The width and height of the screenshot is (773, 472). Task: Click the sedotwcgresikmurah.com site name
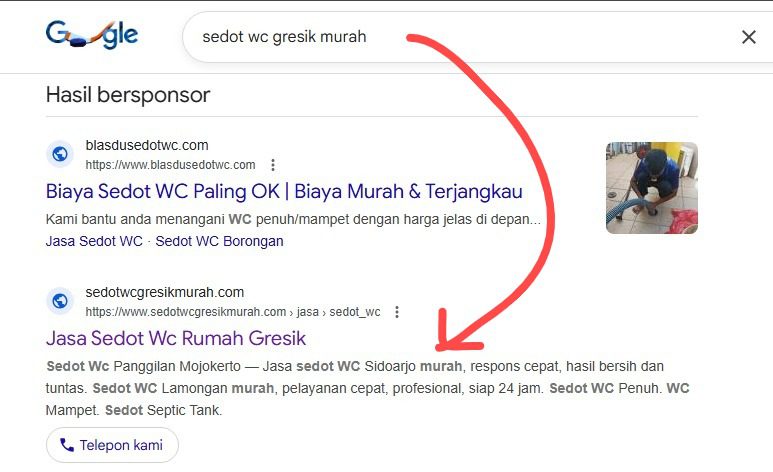(x=165, y=292)
